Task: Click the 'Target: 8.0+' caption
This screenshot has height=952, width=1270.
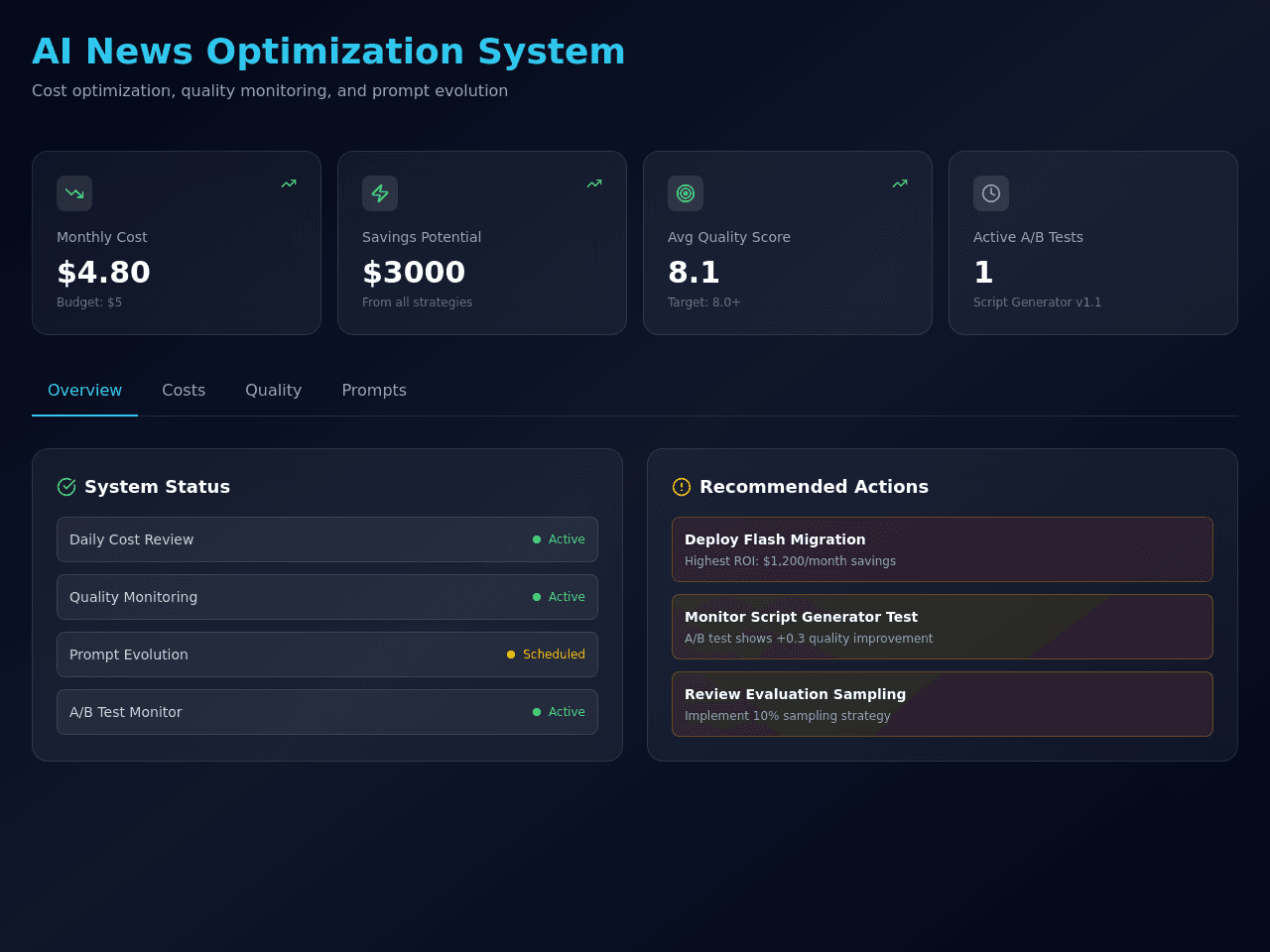Action: 704,302
